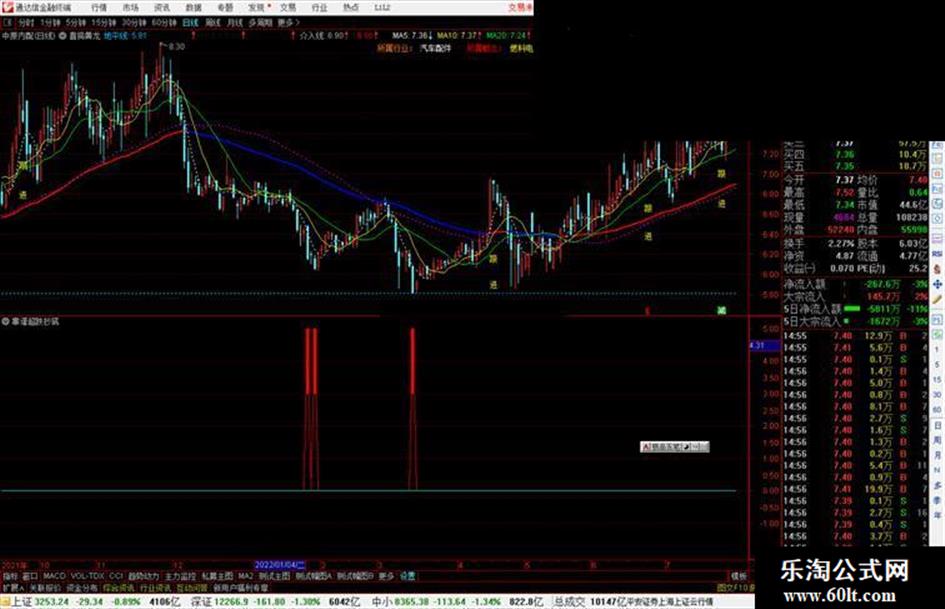
Task: Expand the 更多 periods list
Action: tap(287, 23)
